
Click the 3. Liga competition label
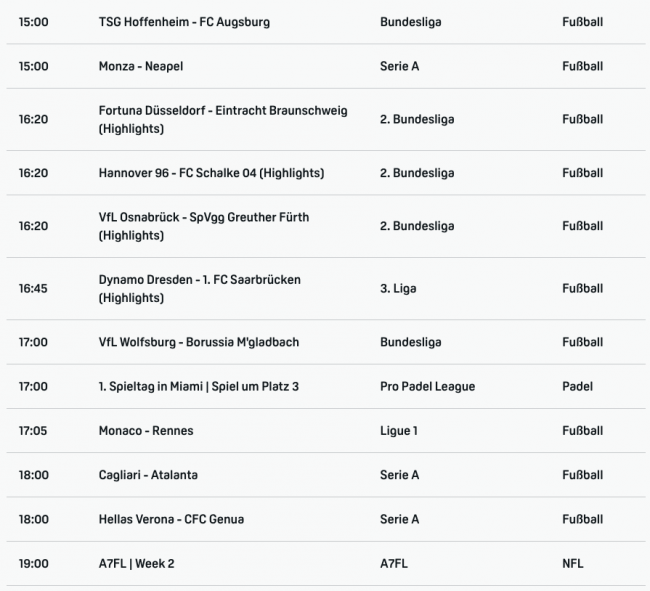point(398,288)
